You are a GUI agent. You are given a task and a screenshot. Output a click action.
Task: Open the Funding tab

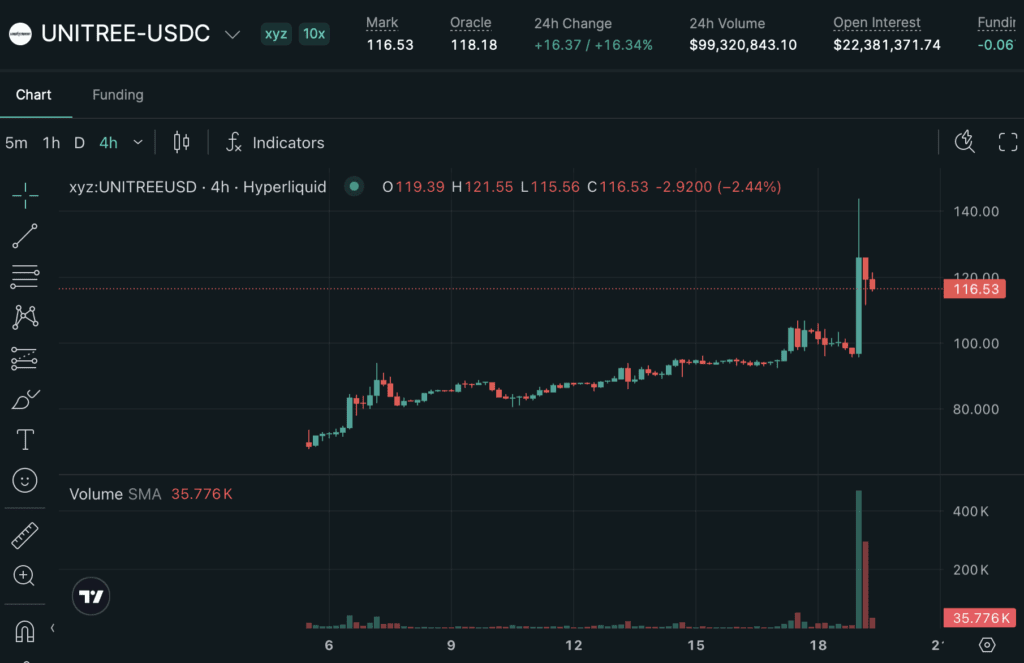pyautogui.click(x=118, y=95)
